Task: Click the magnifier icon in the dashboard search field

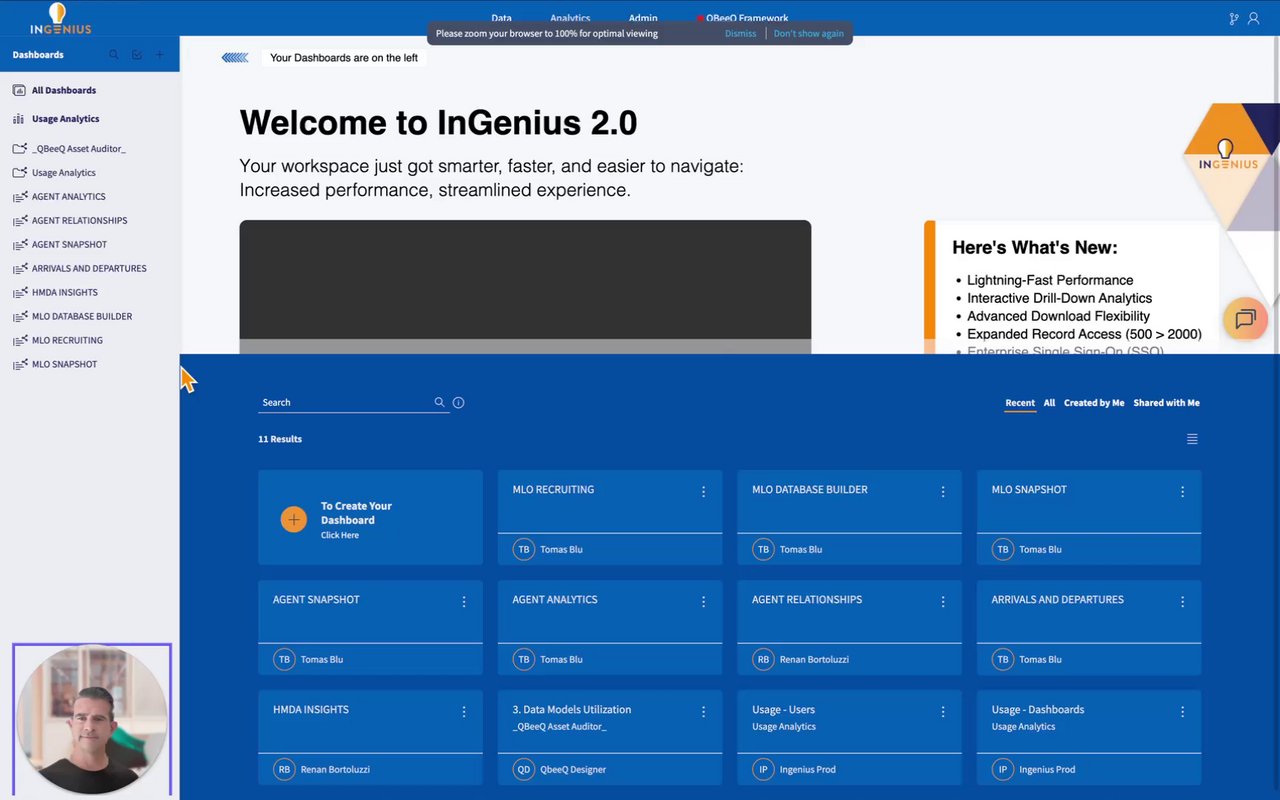Action: point(439,402)
